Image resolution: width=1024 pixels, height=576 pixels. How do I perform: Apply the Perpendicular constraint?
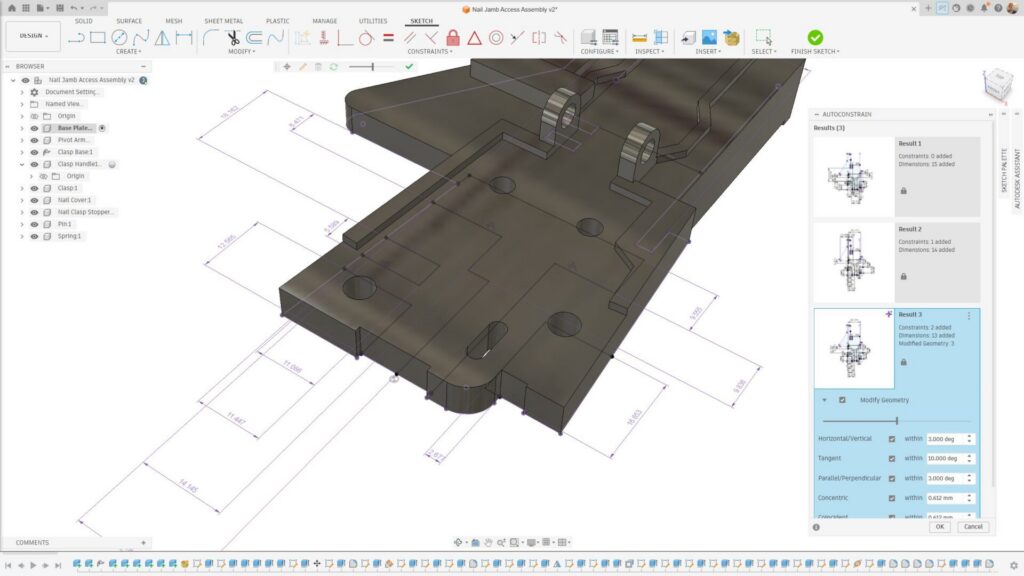point(431,38)
